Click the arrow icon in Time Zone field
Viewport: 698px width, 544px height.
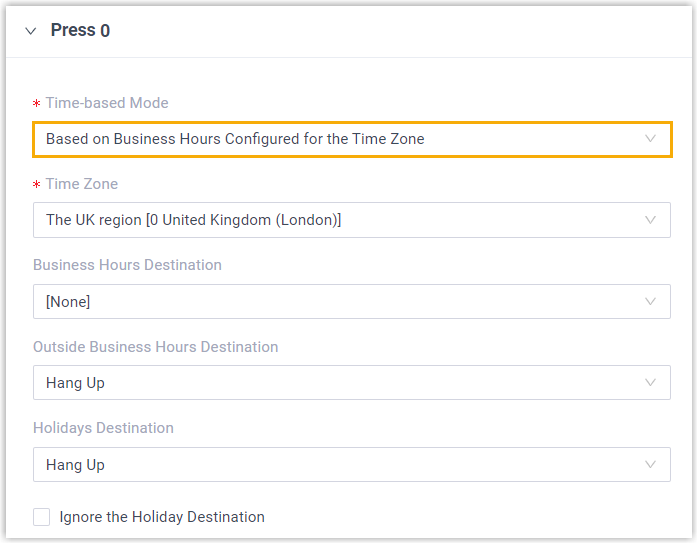coord(651,220)
